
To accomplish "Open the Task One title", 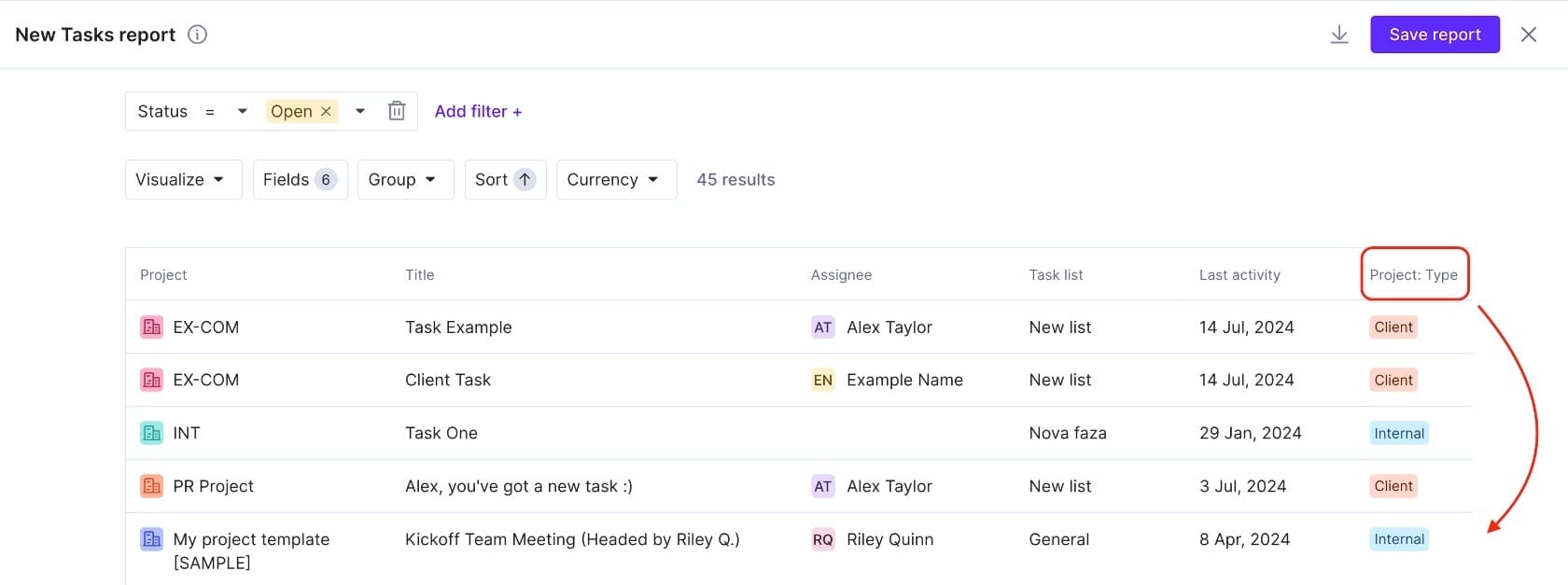I will [441, 433].
